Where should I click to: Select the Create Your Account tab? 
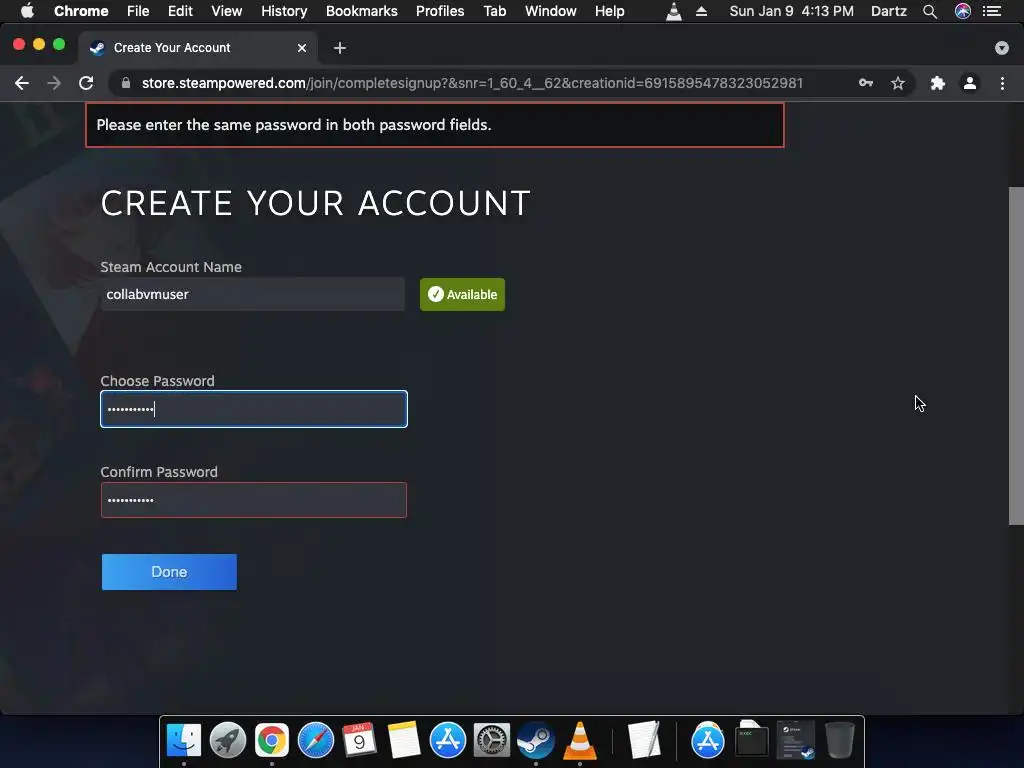pos(198,48)
